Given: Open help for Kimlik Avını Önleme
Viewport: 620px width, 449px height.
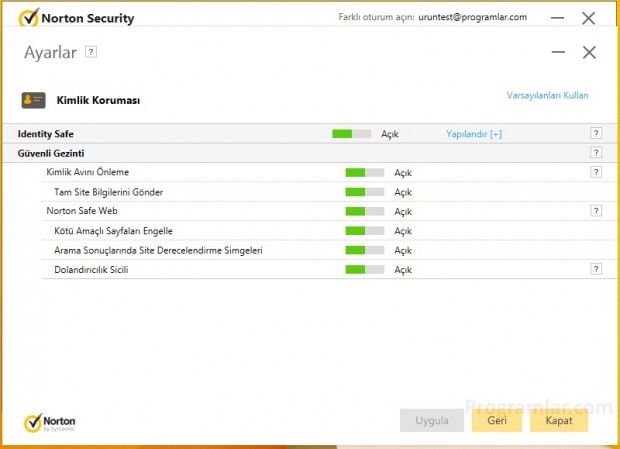Looking at the screenshot, I should [x=596, y=172].
